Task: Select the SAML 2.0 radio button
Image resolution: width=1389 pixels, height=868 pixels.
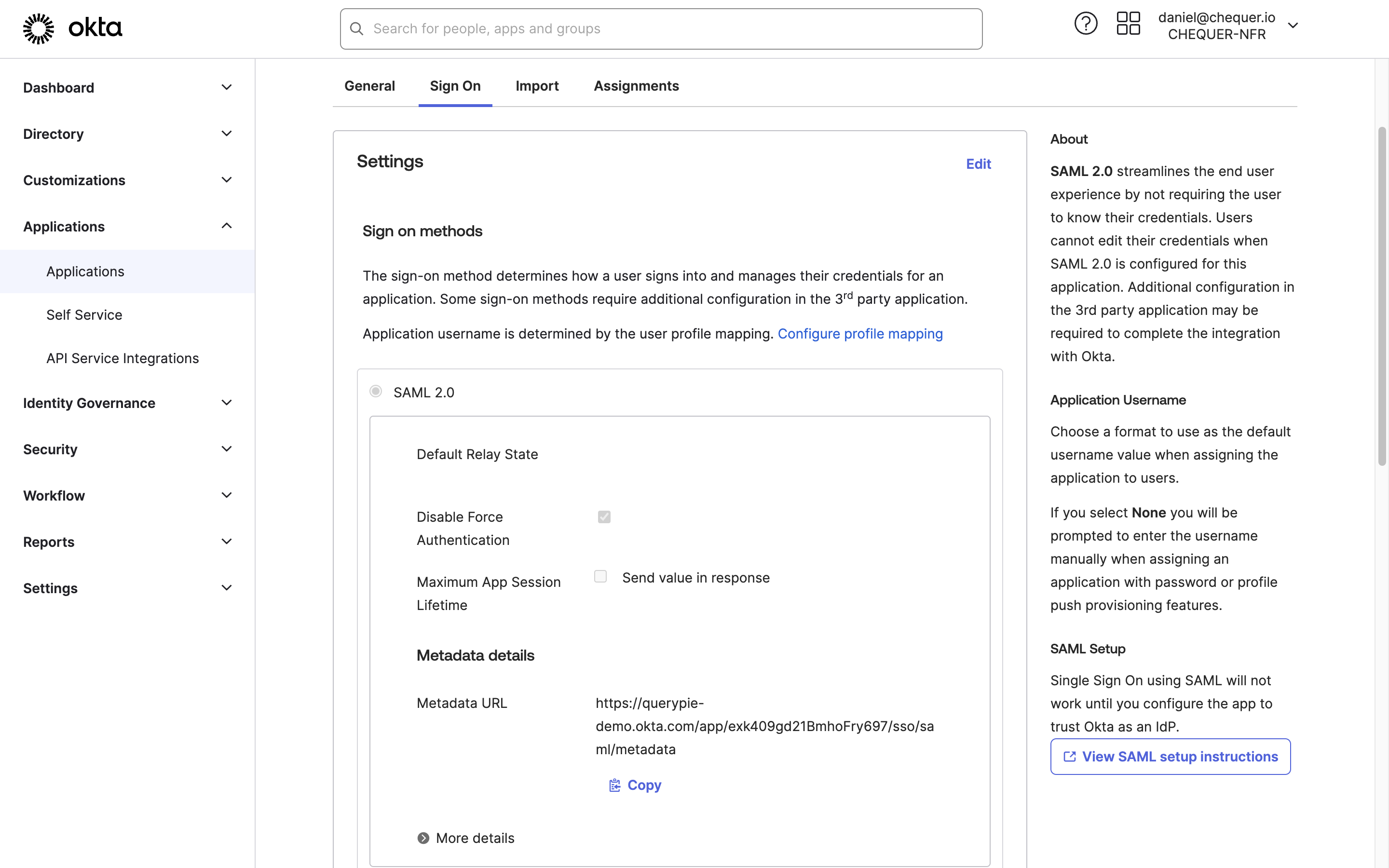Action: pyautogui.click(x=376, y=391)
